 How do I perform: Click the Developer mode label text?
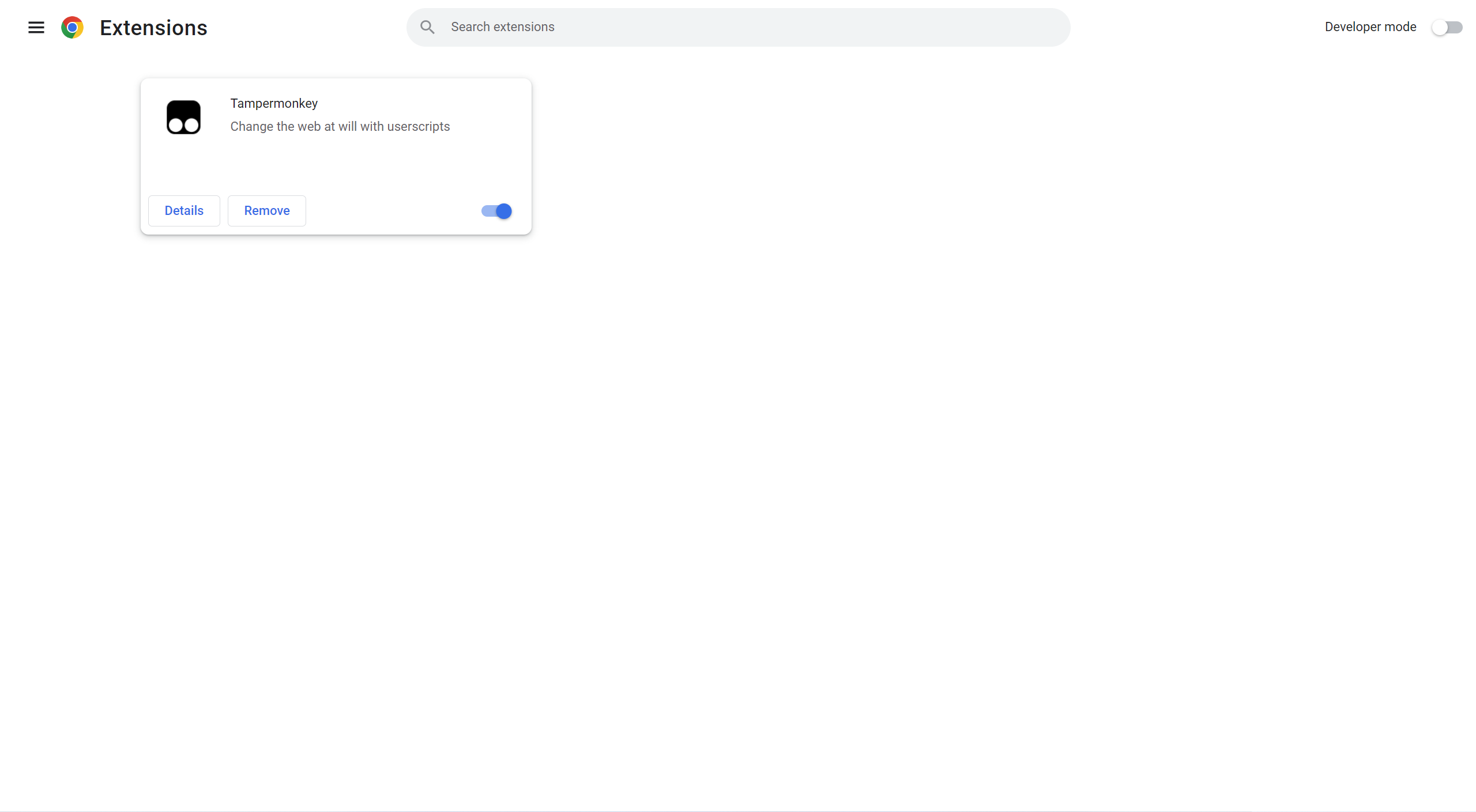pyautogui.click(x=1370, y=27)
